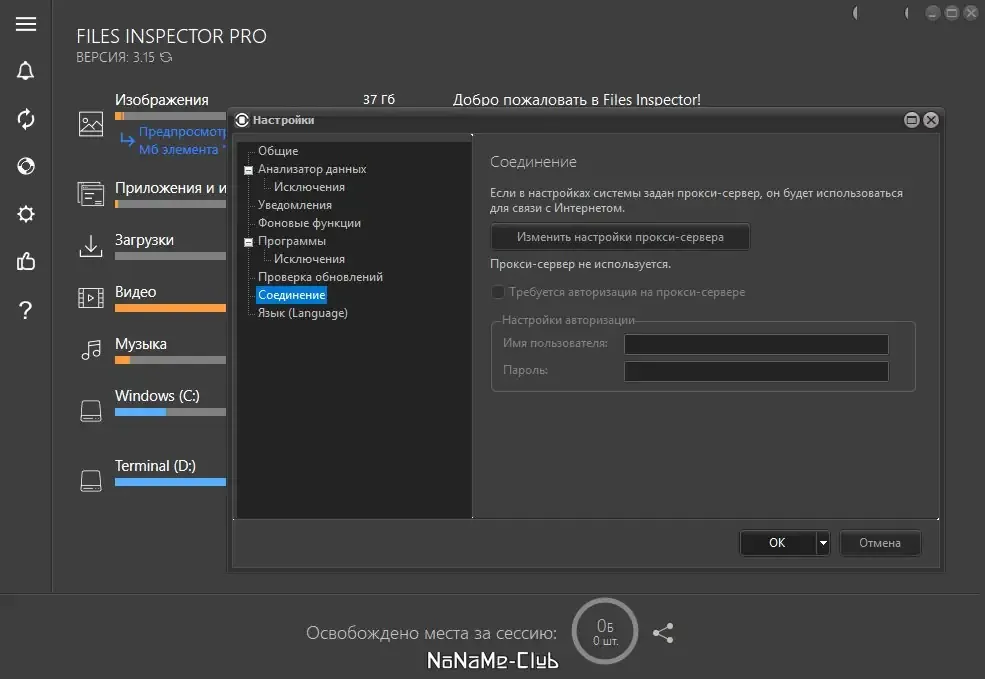Collapse the Анализатор данных tree node

point(248,170)
